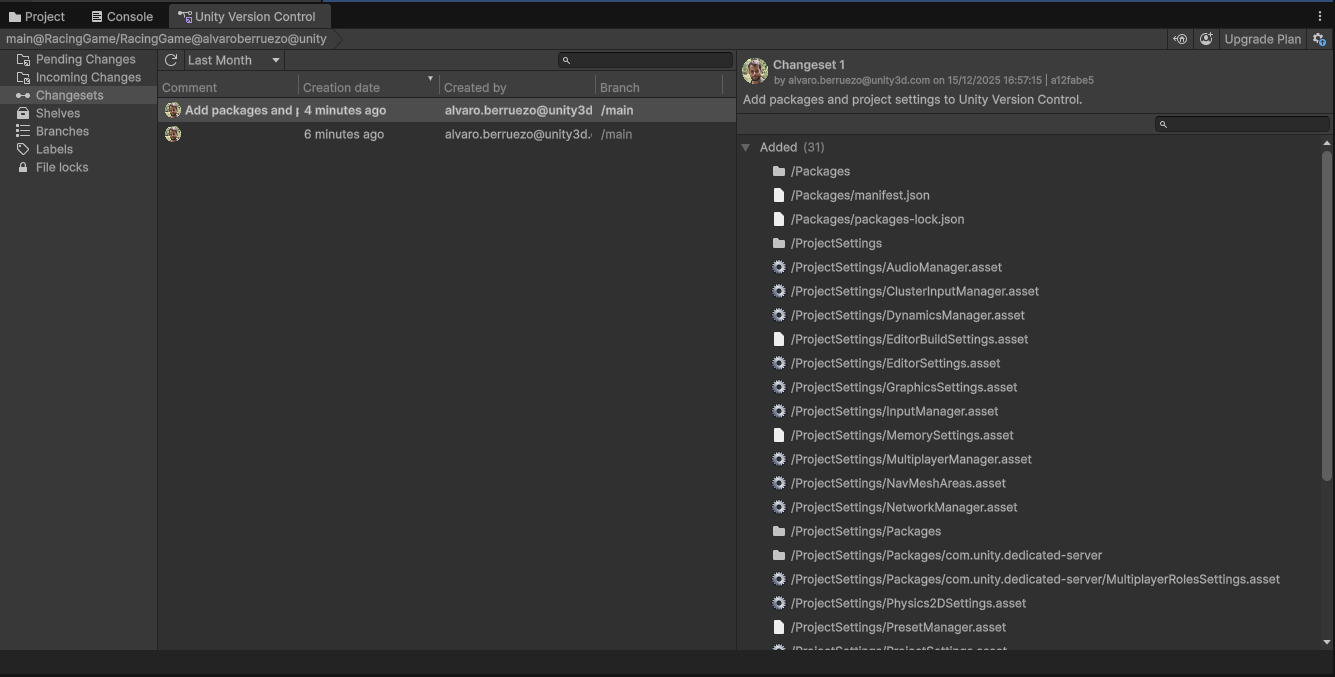This screenshot has height=677, width=1335.
Task: Select the changeset from 6 minutes ago
Action: (344, 134)
